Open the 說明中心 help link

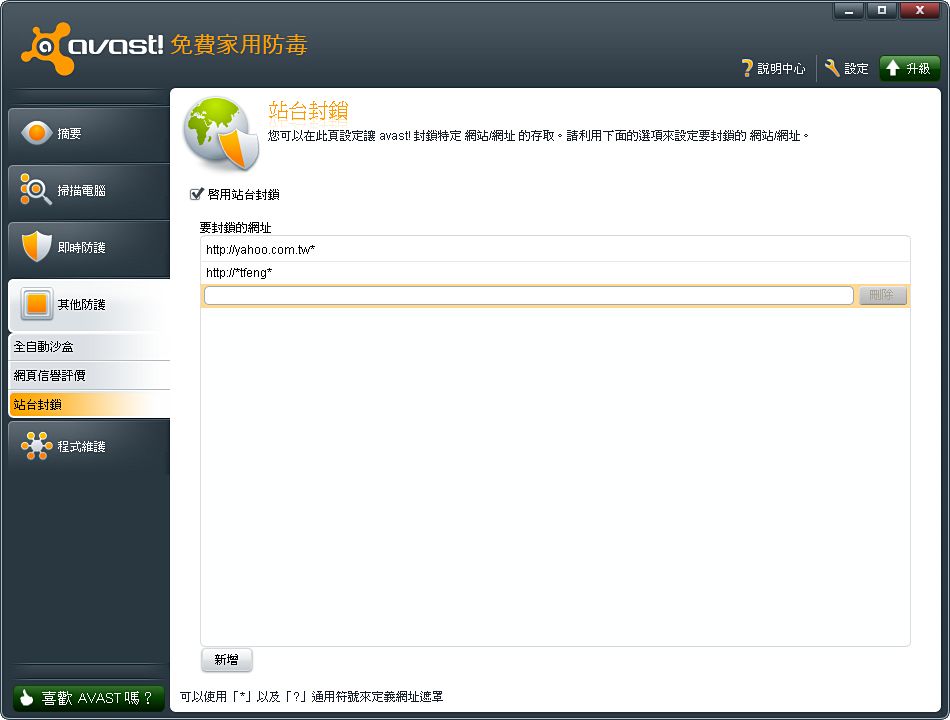click(781, 68)
